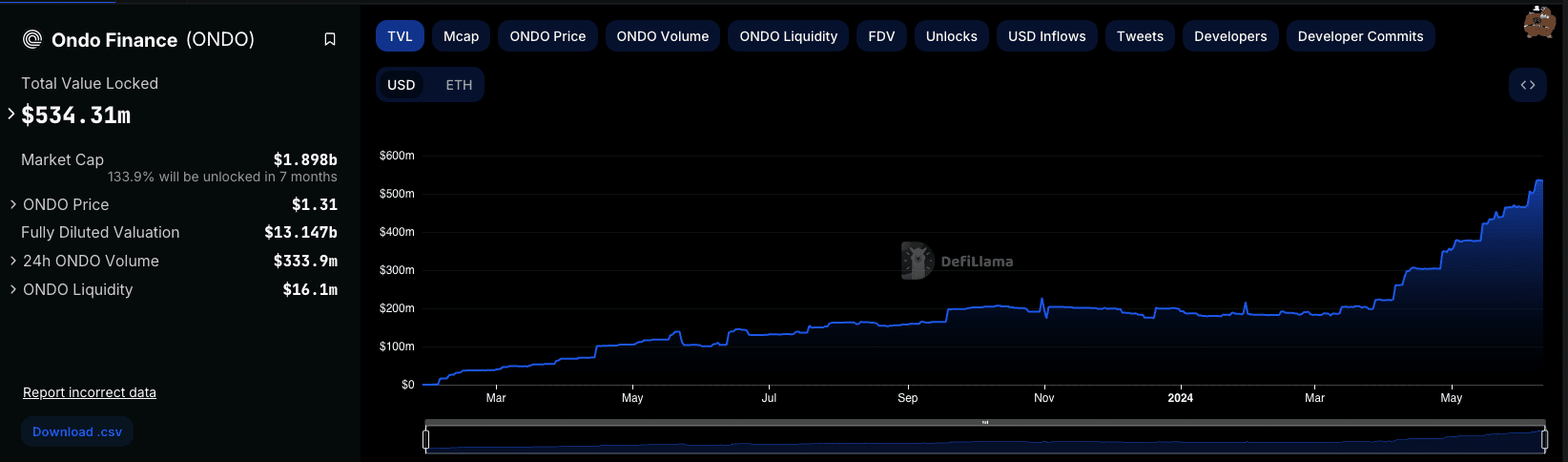
Task: Enable the ONDO Volume chart metric
Action: click(663, 36)
